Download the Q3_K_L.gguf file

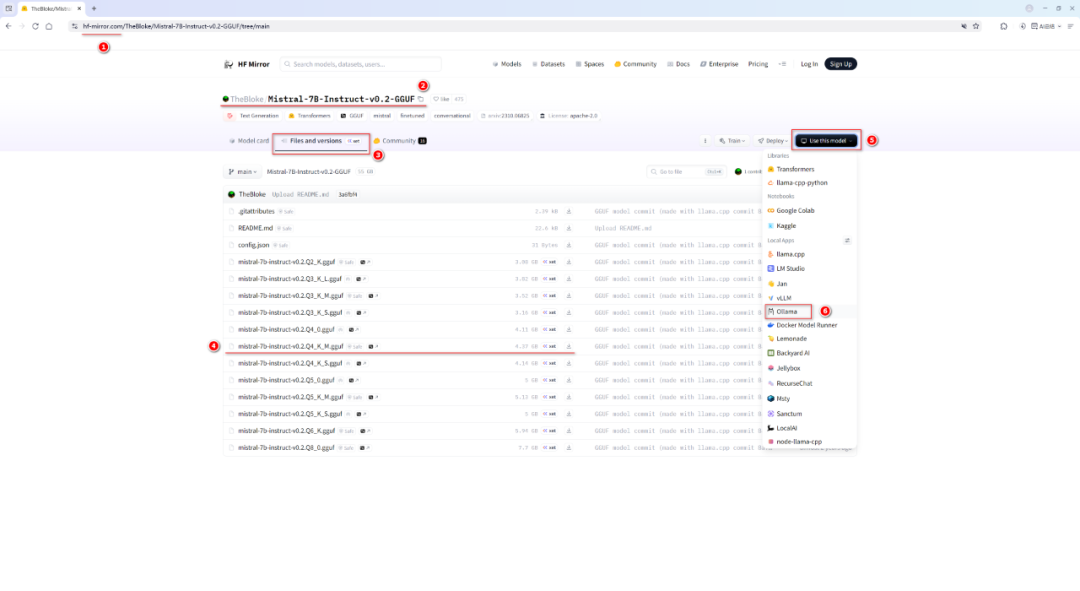569,279
